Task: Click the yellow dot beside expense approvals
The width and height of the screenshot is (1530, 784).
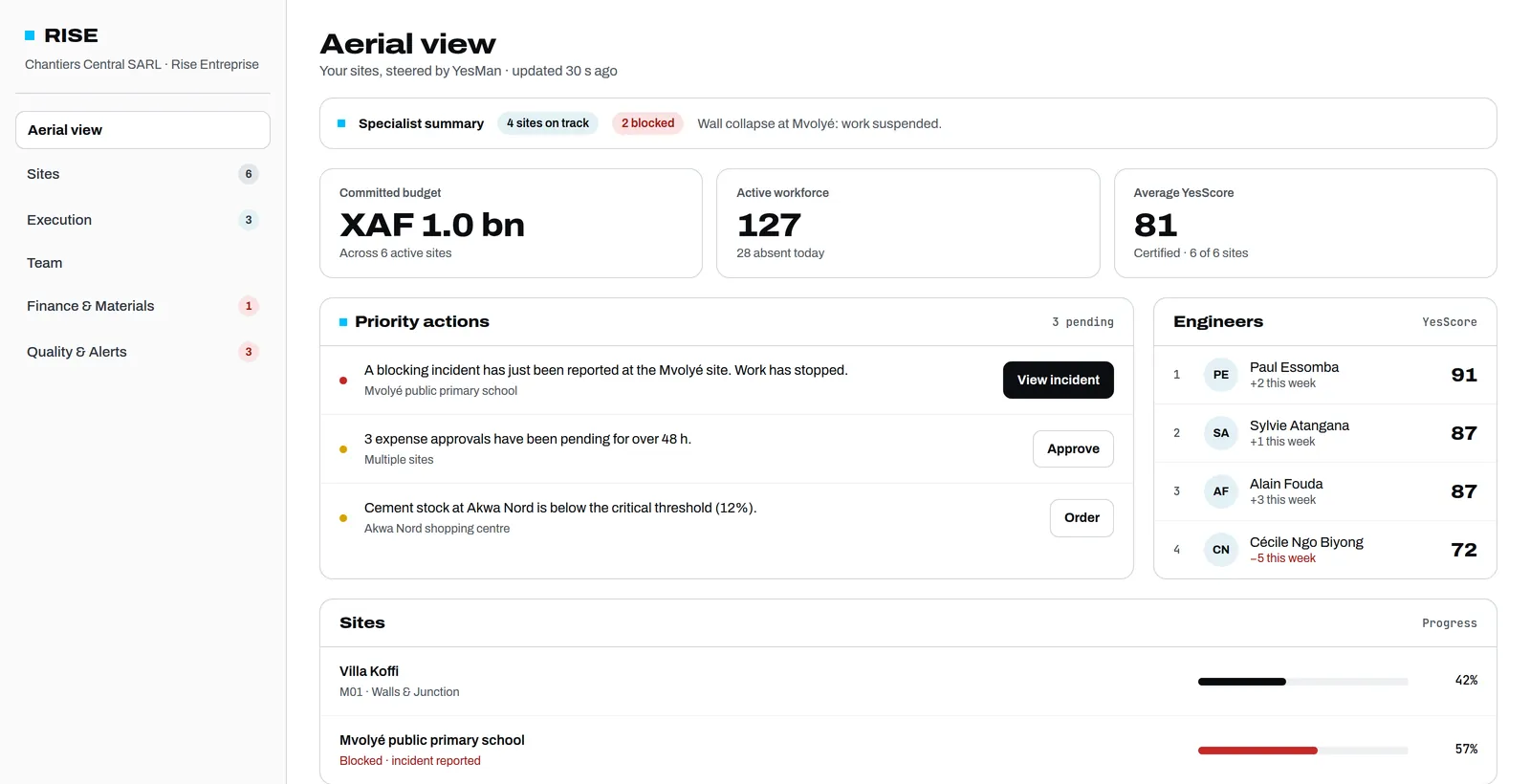Action: click(343, 449)
